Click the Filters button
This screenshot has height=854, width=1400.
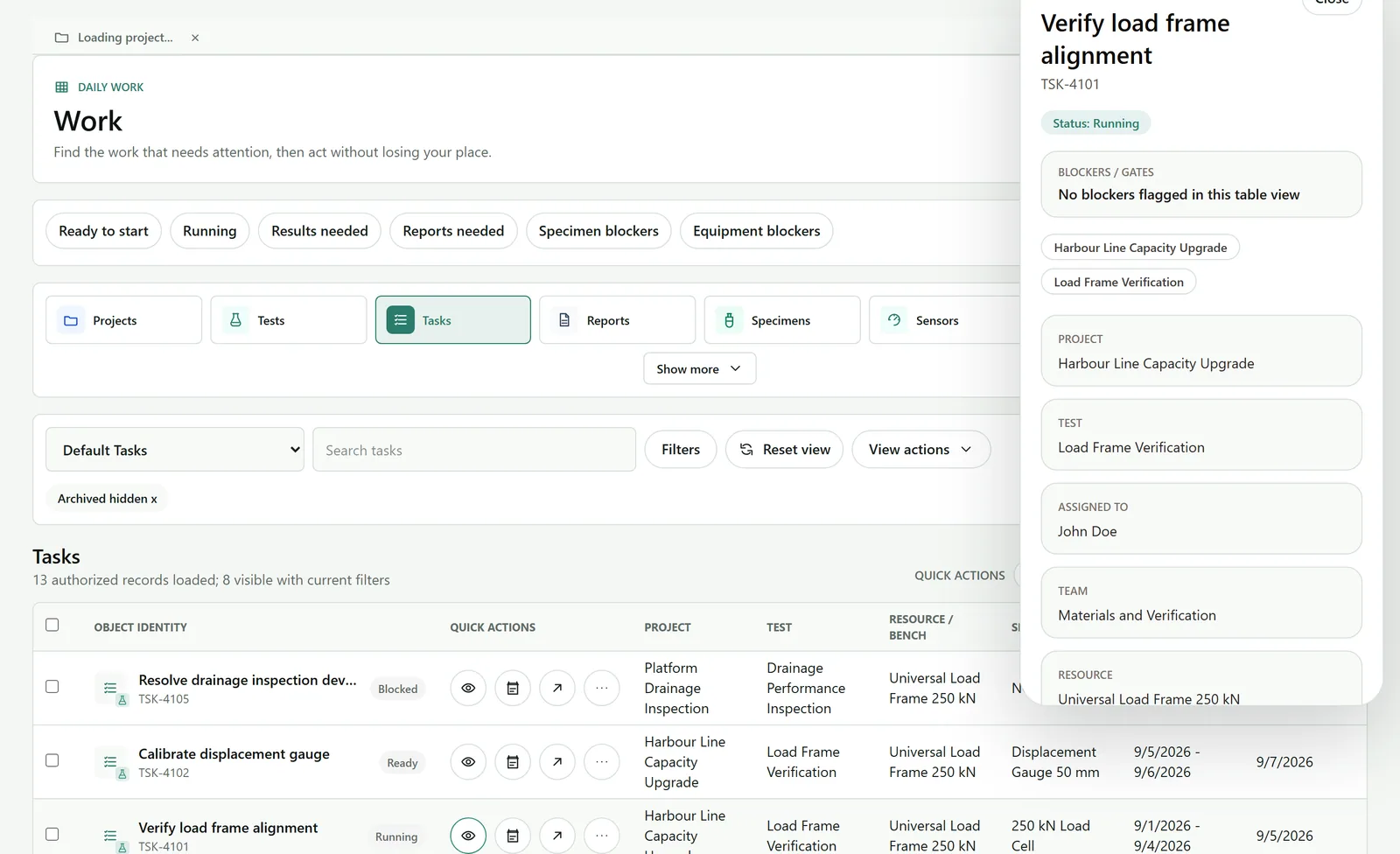tap(681, 449)
